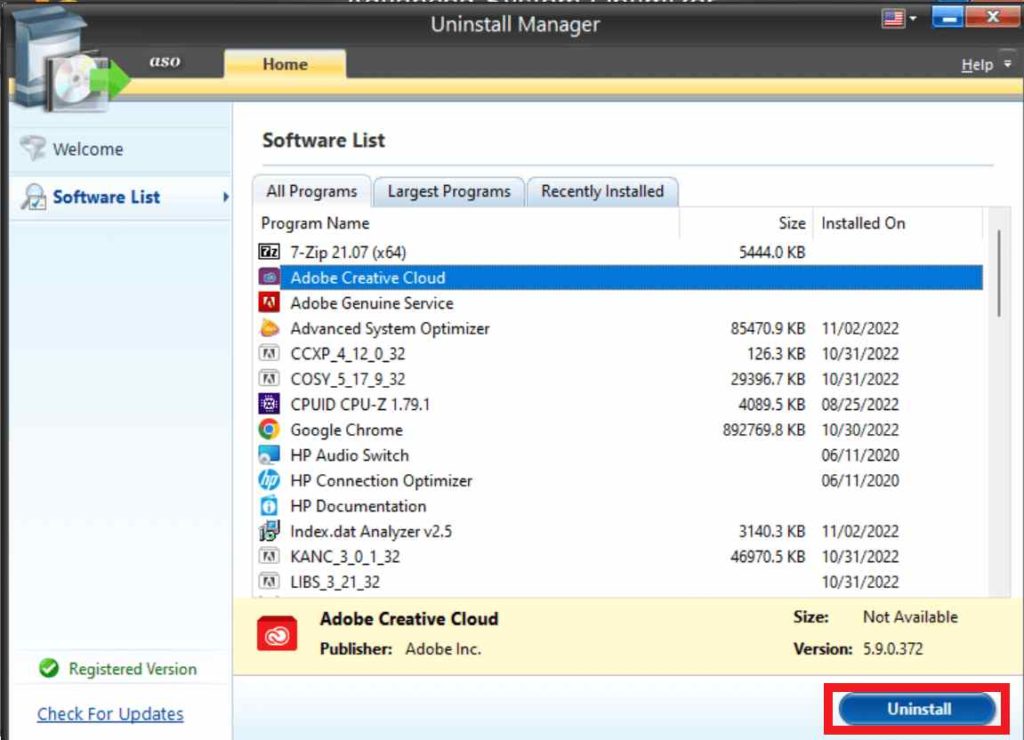Click the Adobe Genuine Service icon
The height and width of the screenshot is (740, 1024).
coord(269,303)
